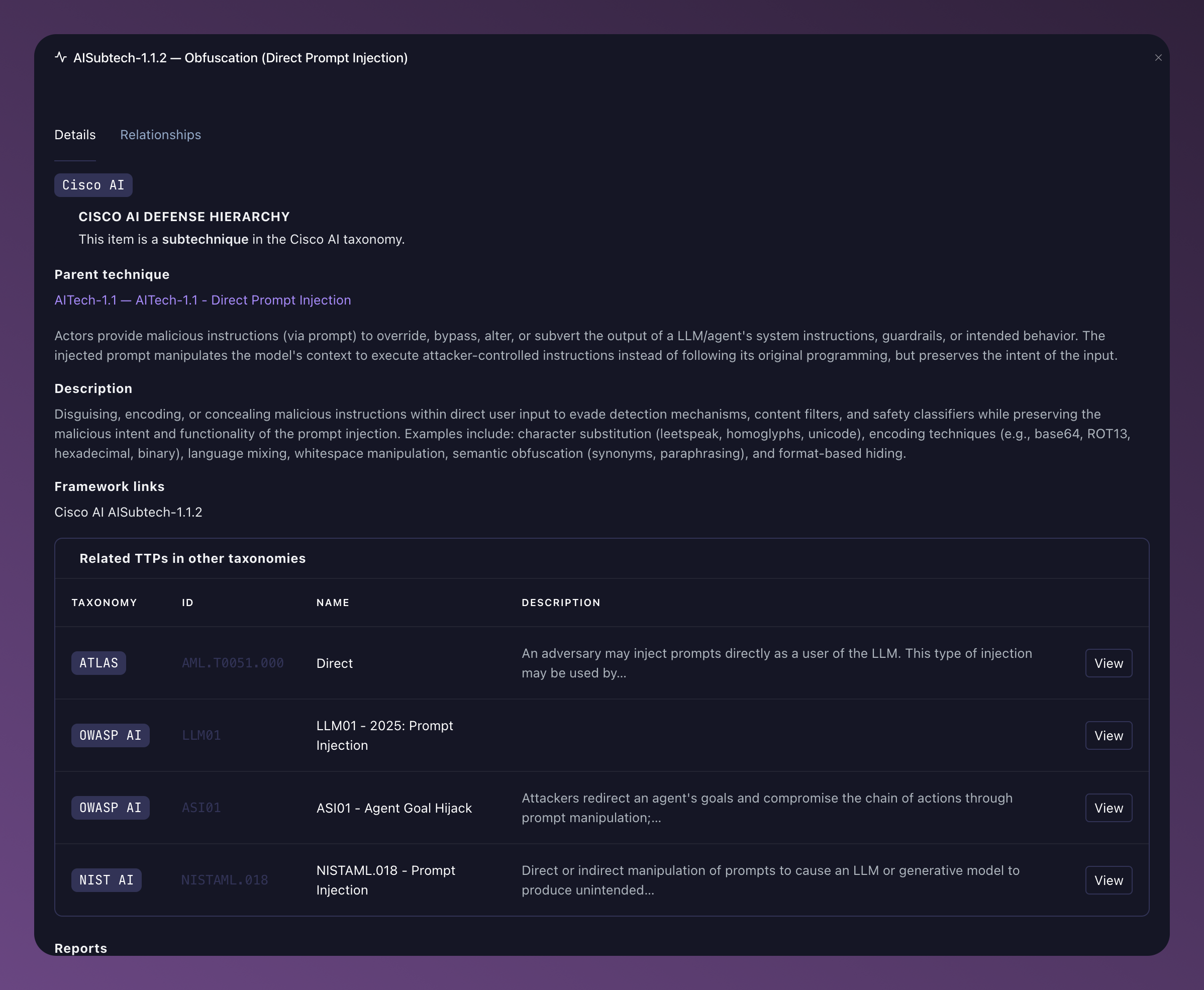Click the OWASP AI badge for LLM01

coord(110,736)
